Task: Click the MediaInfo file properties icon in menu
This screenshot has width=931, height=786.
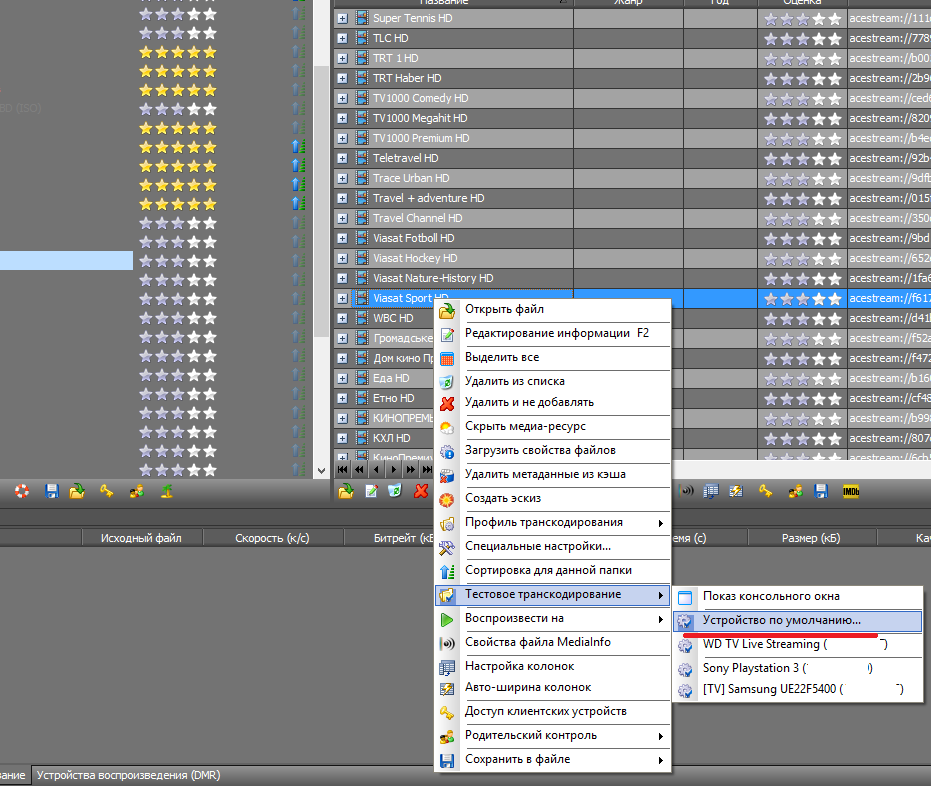Action: pyautogui.click(x=448, y=643)
